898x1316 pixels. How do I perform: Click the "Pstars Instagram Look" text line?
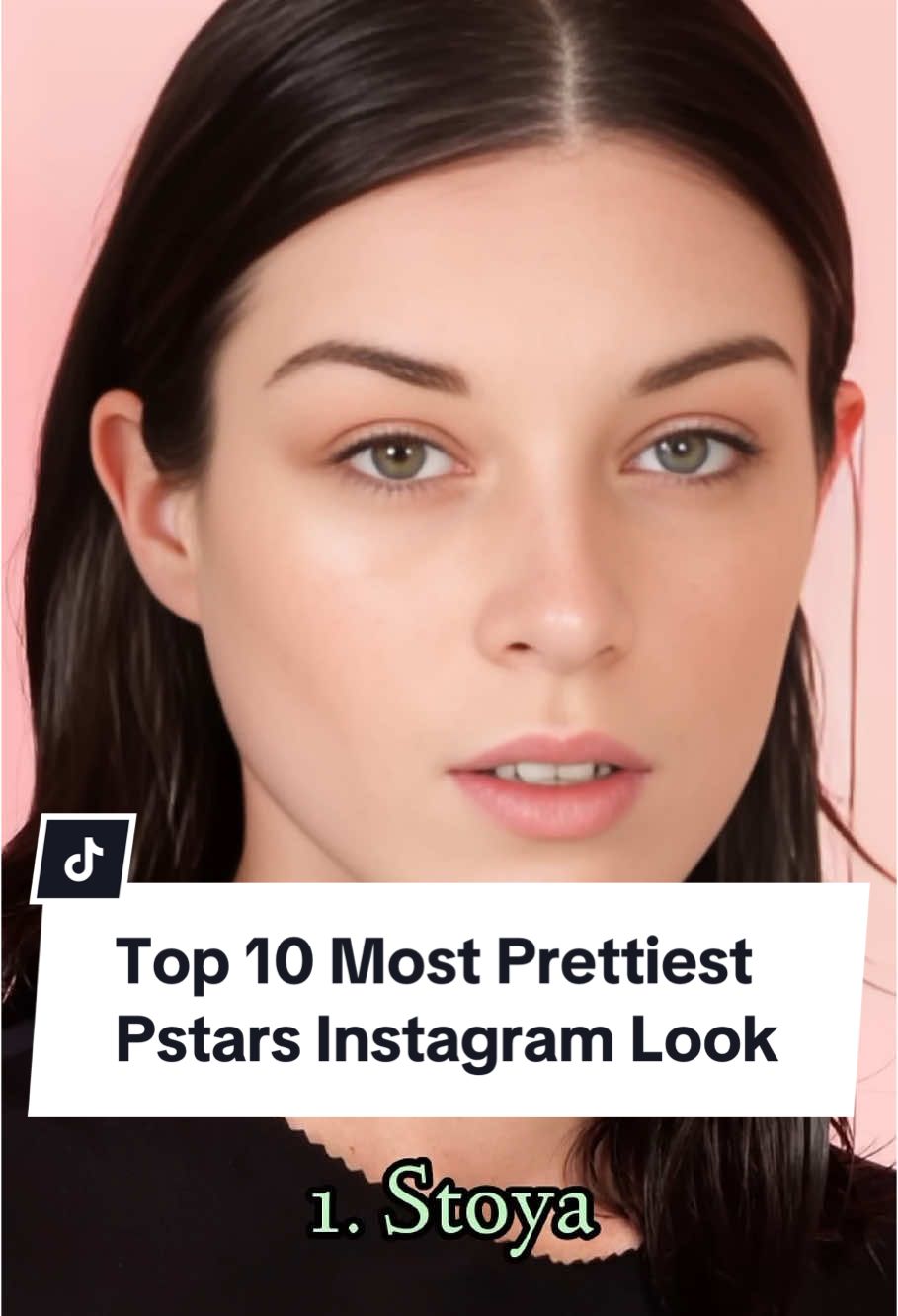tap(447, 1041)
